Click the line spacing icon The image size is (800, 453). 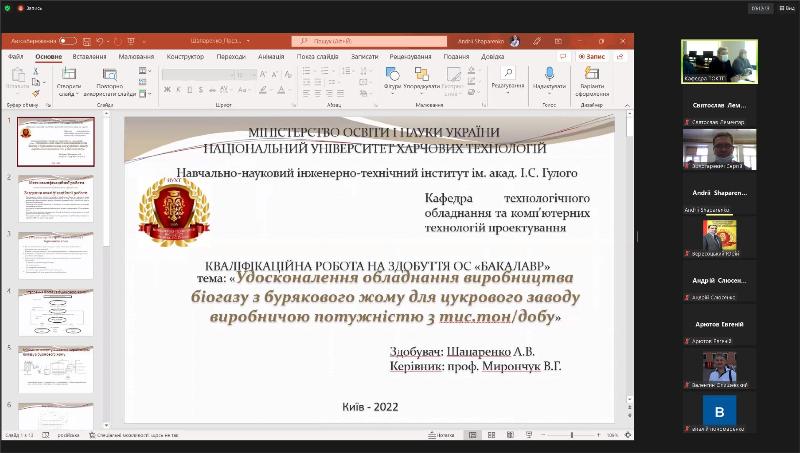coord(346,71)
